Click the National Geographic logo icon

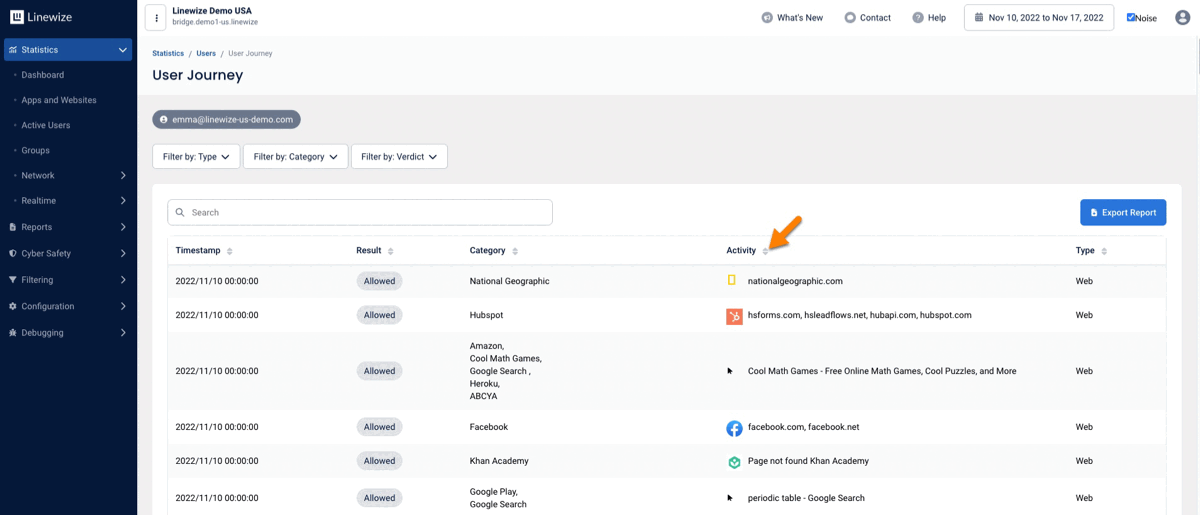[732, 281]
